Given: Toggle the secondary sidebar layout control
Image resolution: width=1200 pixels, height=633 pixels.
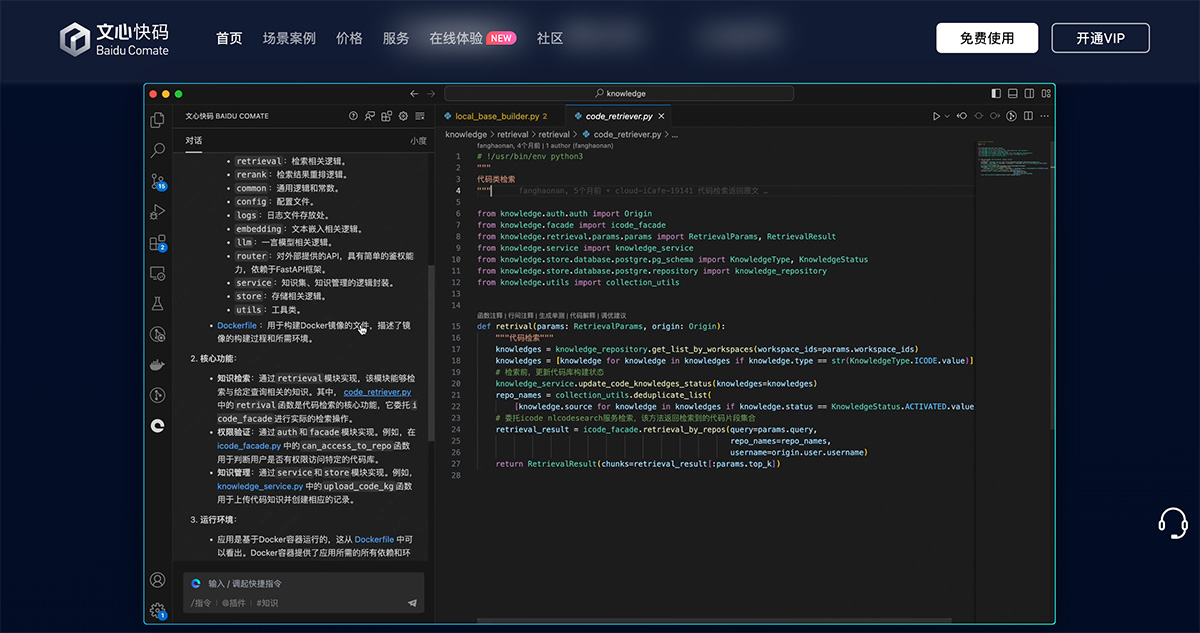Looking at the screenshot, I should 1028,92.
